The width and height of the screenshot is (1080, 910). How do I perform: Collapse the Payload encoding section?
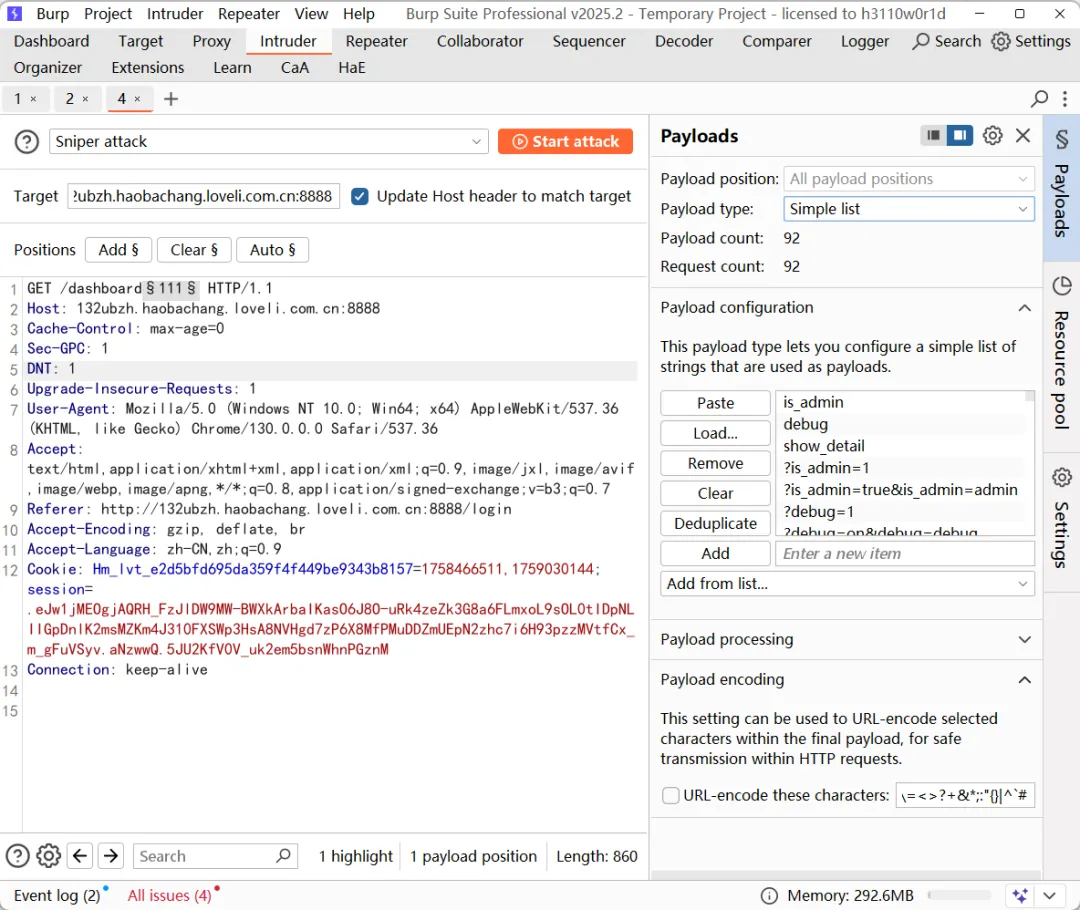point(1025,680)
